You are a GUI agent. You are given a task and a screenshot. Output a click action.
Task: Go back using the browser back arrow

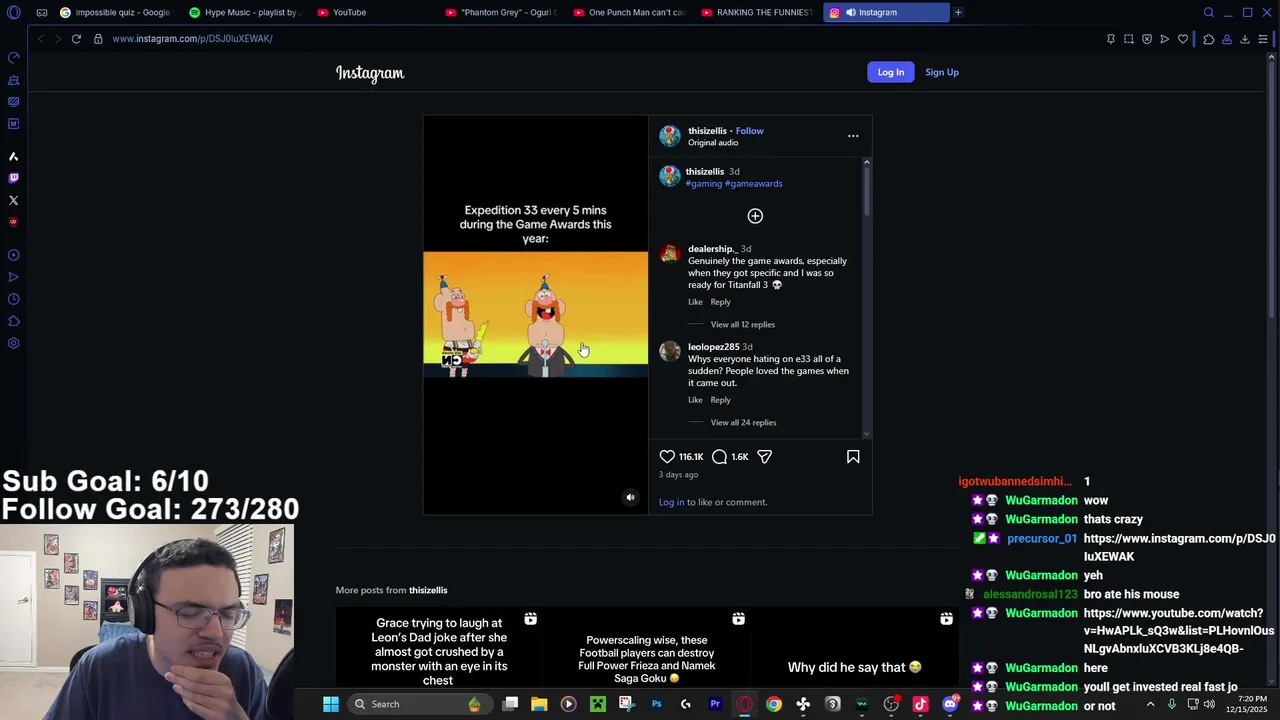pyautogui.click(x=40, y=39)
